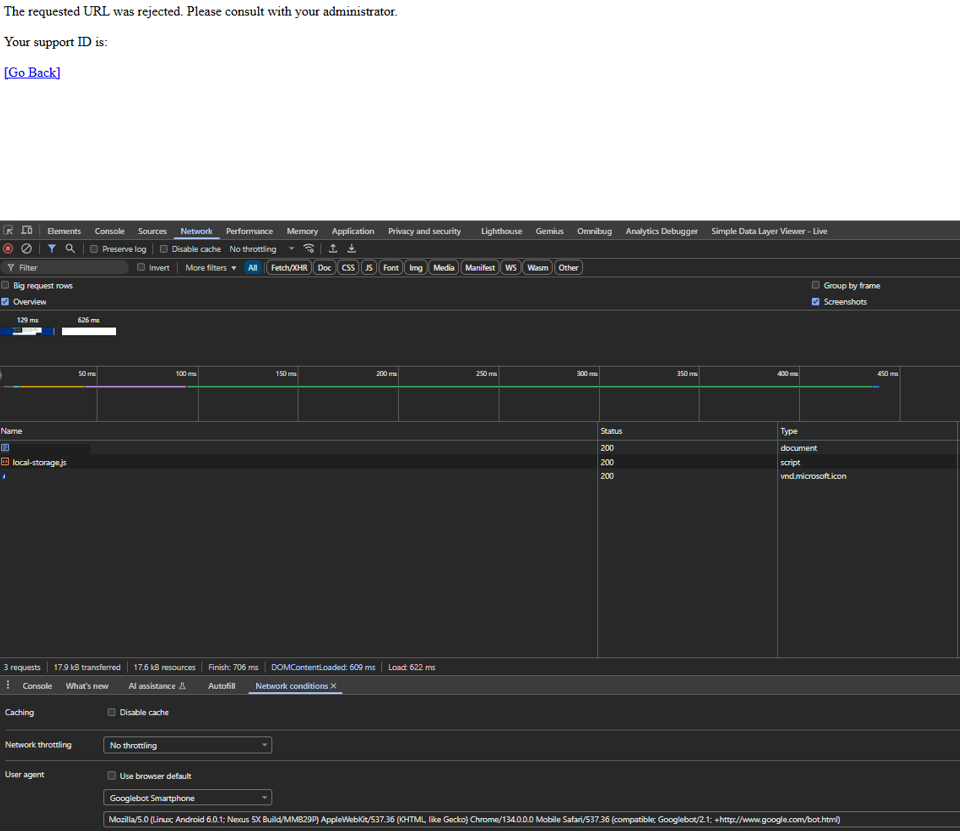Toggle the network filter funnel icon
Viewport: 960px width, 831px height.
[x=52, y=249]
